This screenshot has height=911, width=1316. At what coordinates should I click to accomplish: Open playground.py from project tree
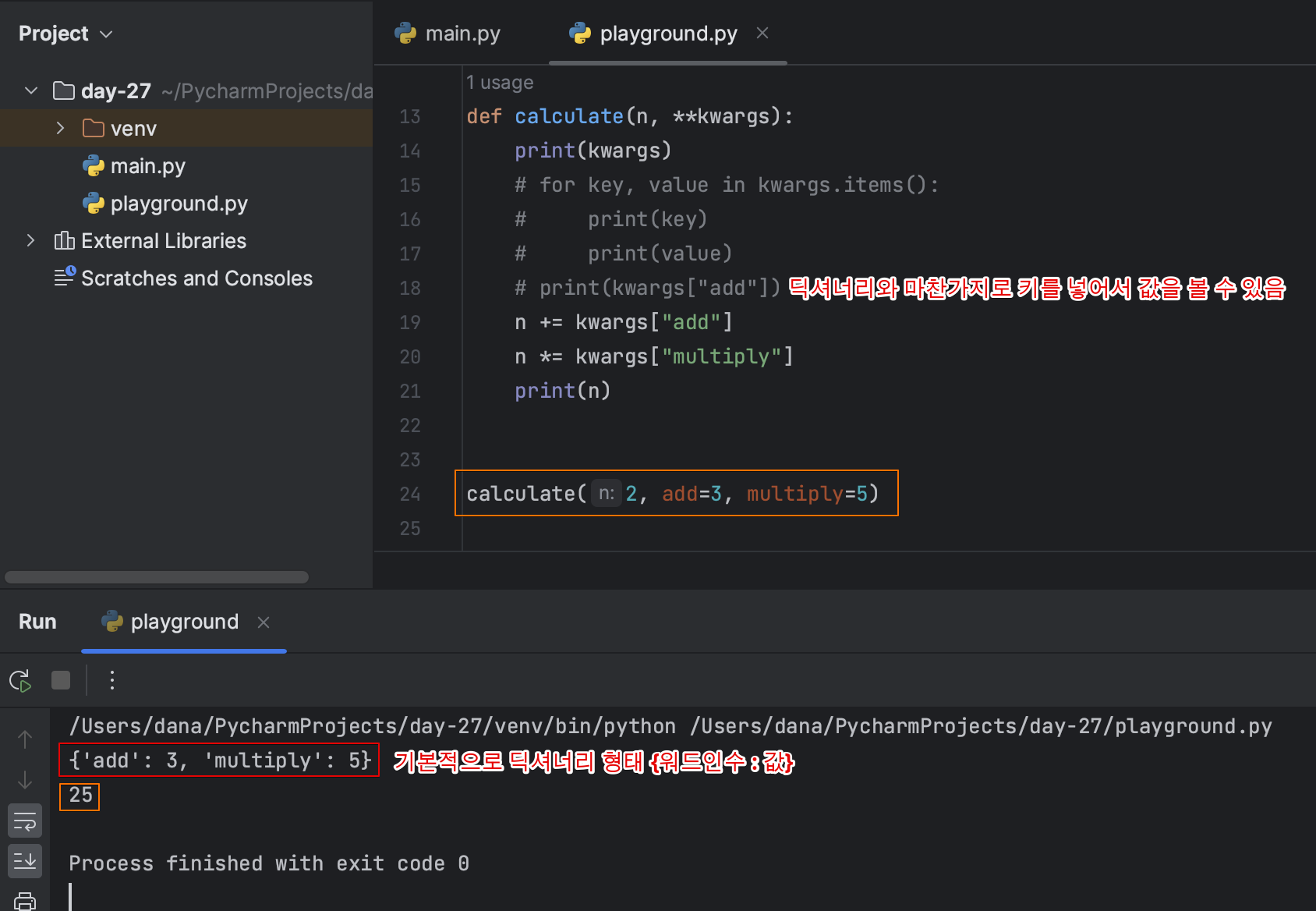pos(186,203)
